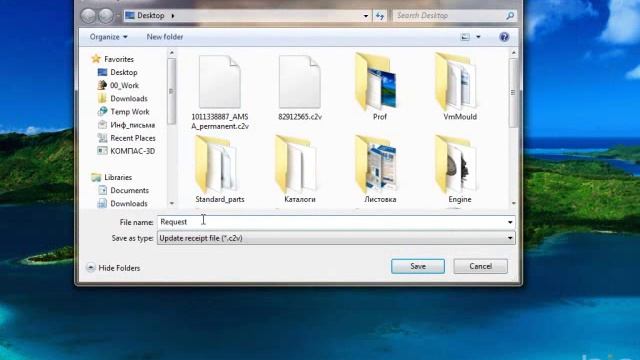Click the Libraries label
640x360 pixels.
pyautogui.click(x=118, y=177)
